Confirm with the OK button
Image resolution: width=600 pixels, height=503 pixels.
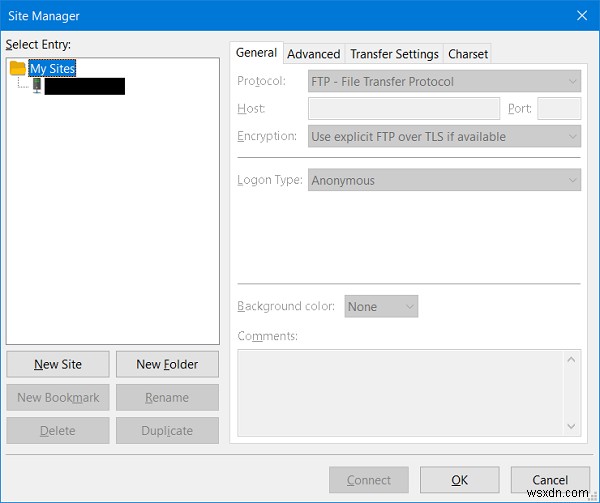pos(460,480)
